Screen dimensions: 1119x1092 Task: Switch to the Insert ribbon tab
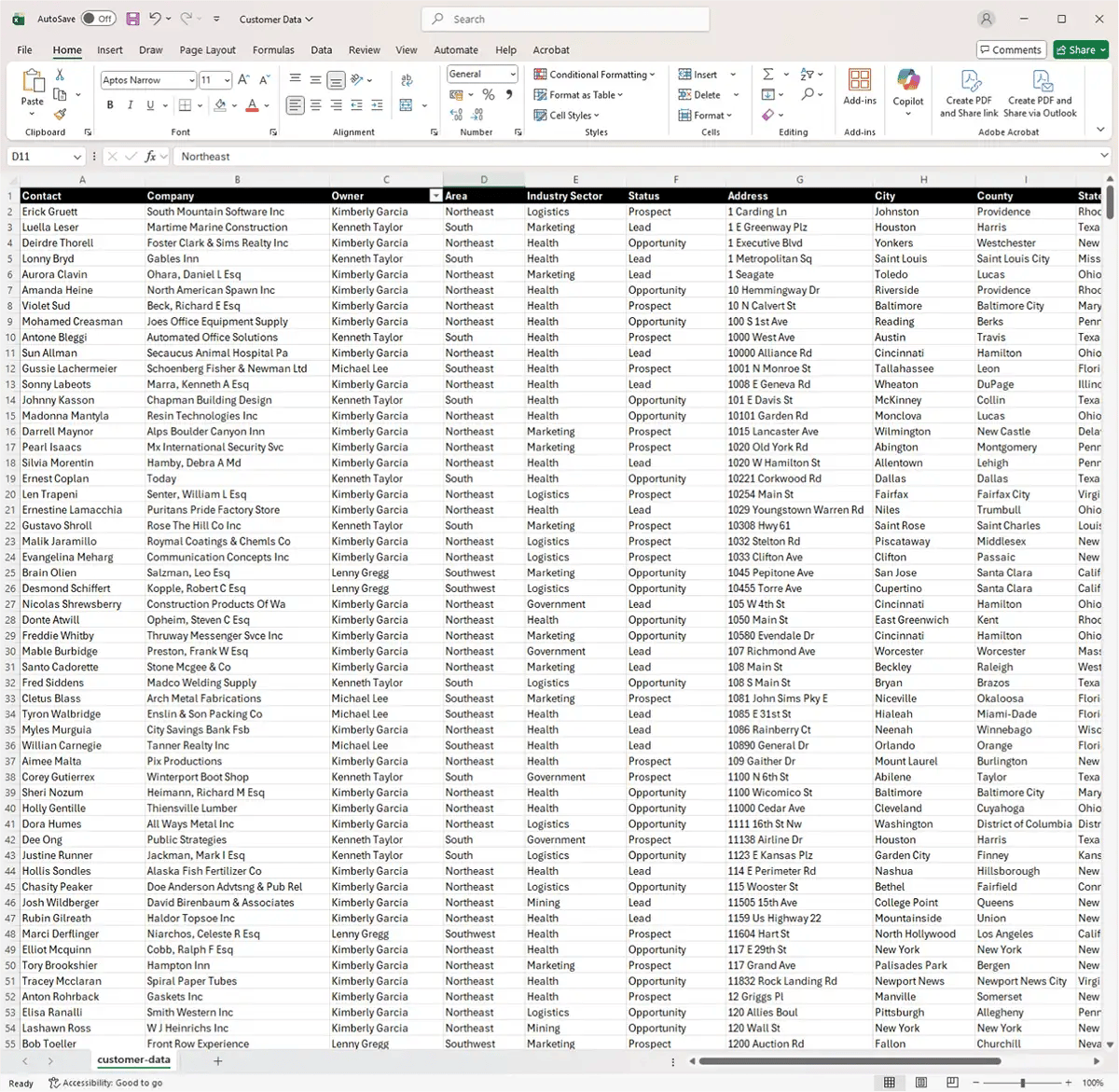(x=110, y=50)
